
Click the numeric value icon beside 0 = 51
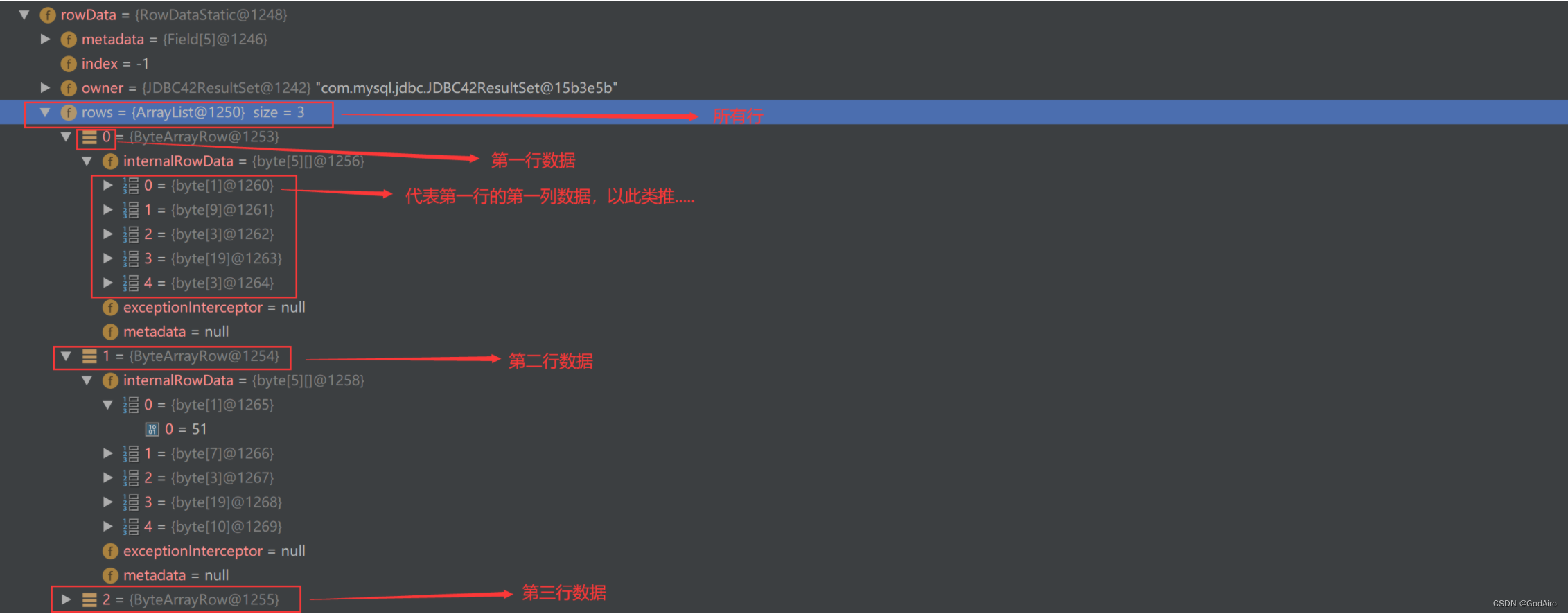pos(152,429)
